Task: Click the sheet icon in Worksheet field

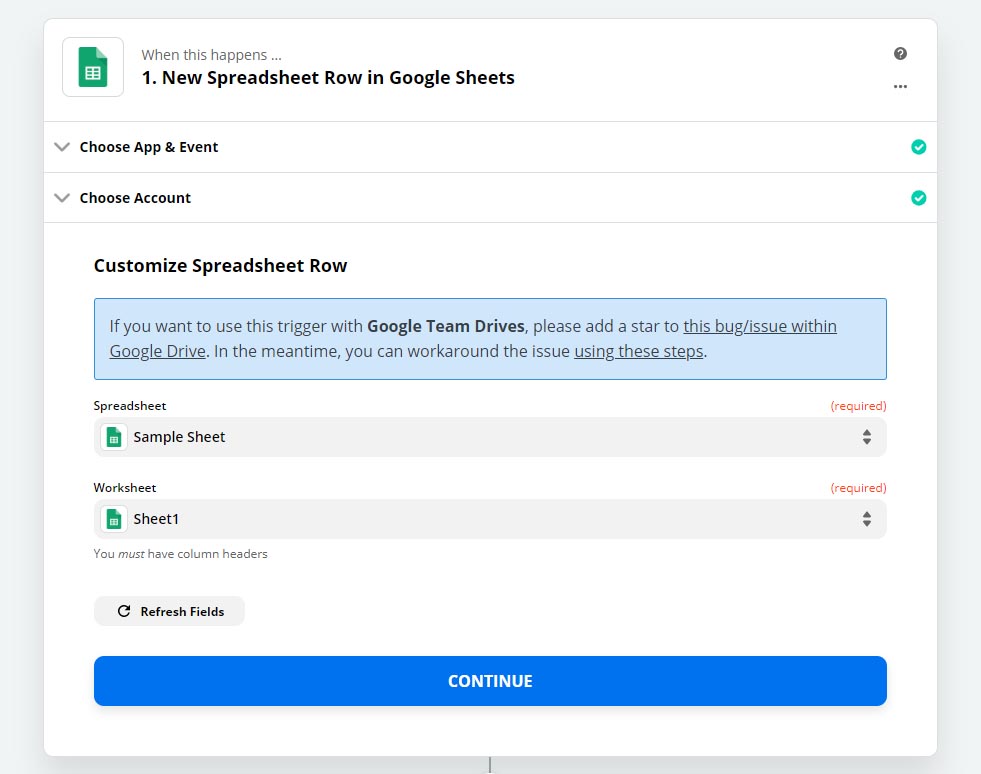Action: click(x=114, y=519)
